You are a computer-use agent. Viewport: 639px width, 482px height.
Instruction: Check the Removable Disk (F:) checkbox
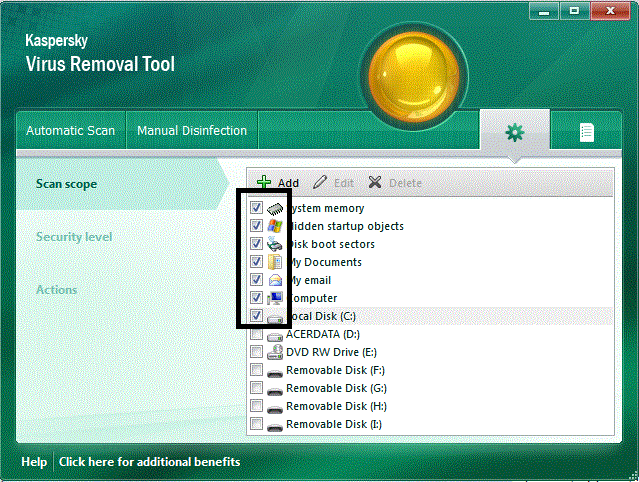(x=256, y=370)
